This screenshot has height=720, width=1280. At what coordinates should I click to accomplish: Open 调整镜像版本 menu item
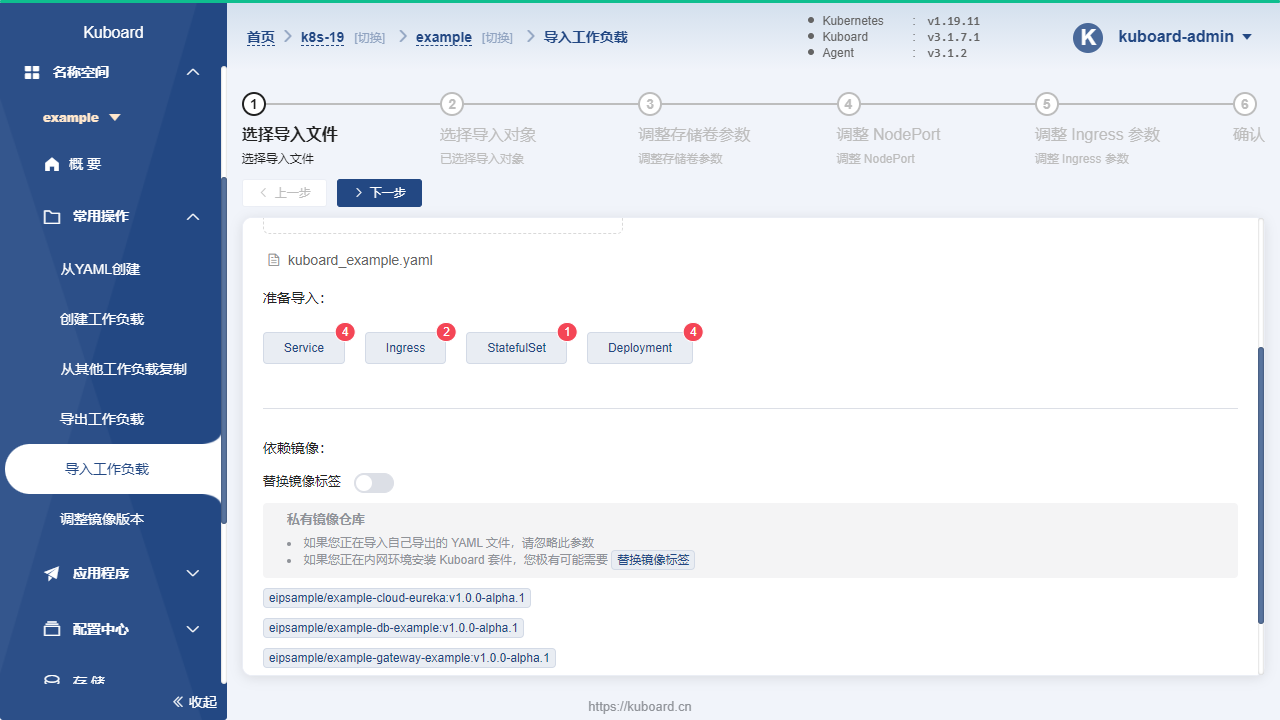(102, 519)
